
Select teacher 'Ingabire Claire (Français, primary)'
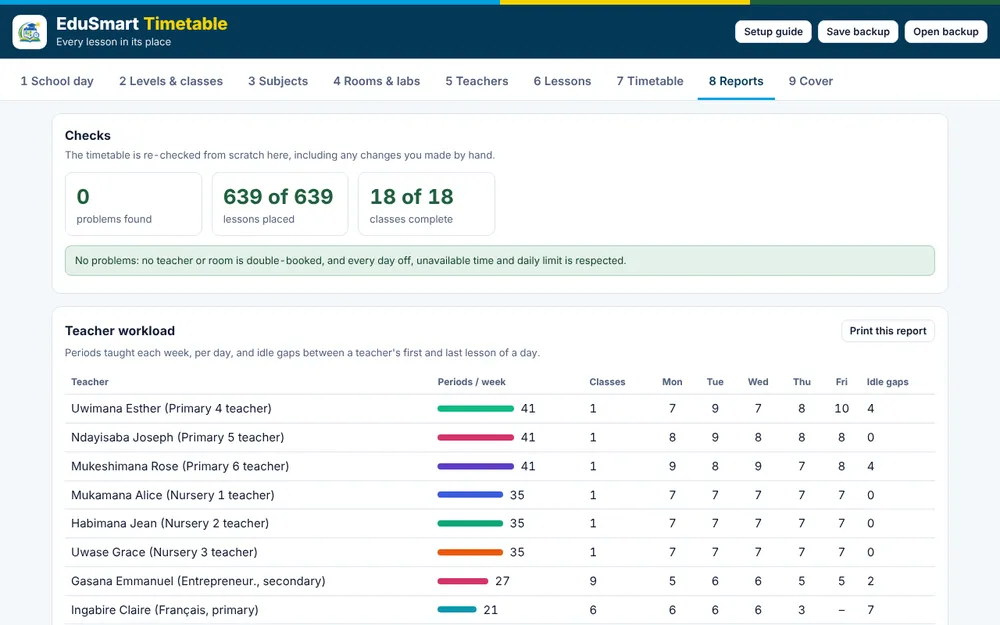pos(165,610)
